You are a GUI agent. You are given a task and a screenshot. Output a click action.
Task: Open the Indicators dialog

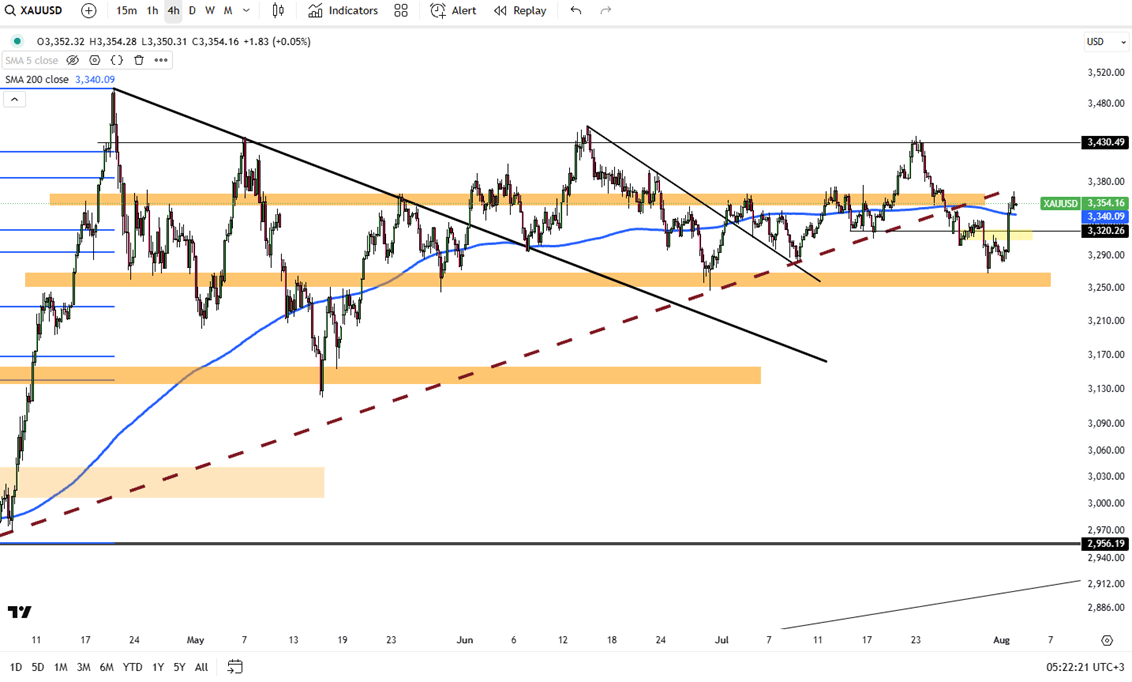(343, 11)
